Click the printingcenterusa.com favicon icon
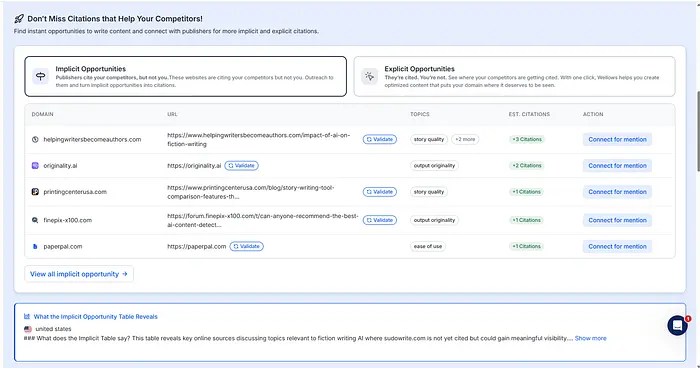This screenshot has height=368, width=700. [x=35, y=192]
